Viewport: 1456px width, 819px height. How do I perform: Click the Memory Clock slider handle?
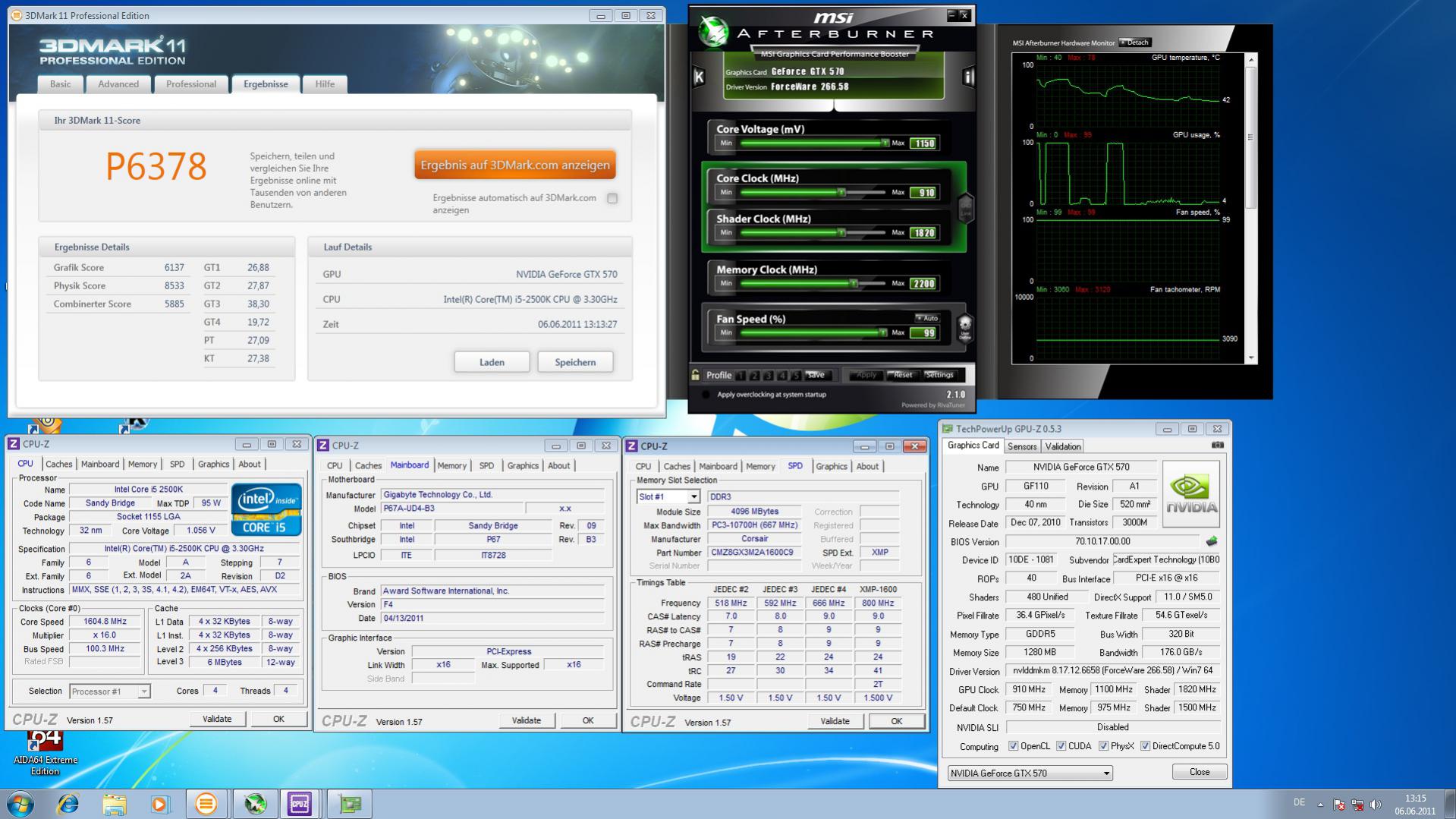click(x=854, y=283)
